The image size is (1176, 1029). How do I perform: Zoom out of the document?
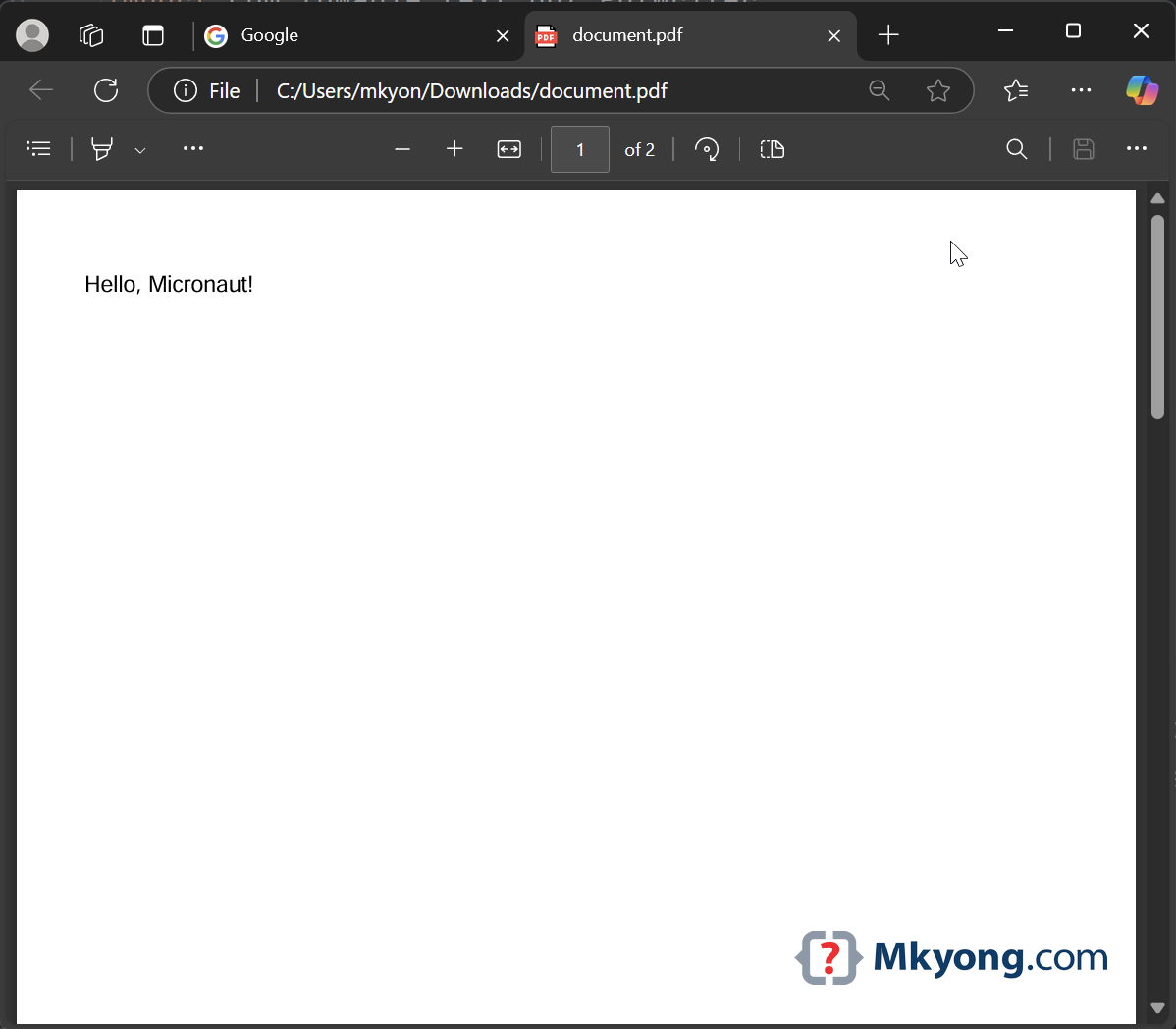tap(402, 149)
